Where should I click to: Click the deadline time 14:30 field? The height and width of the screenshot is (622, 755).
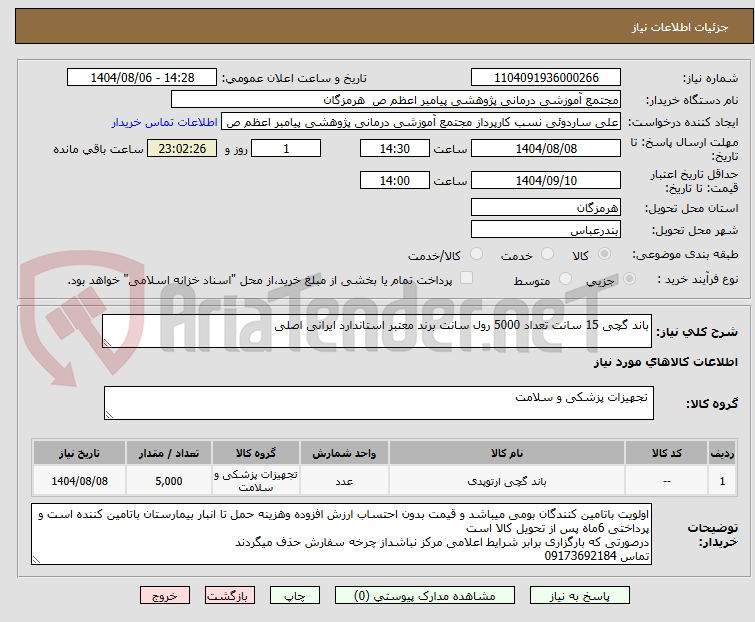point(395,148)
